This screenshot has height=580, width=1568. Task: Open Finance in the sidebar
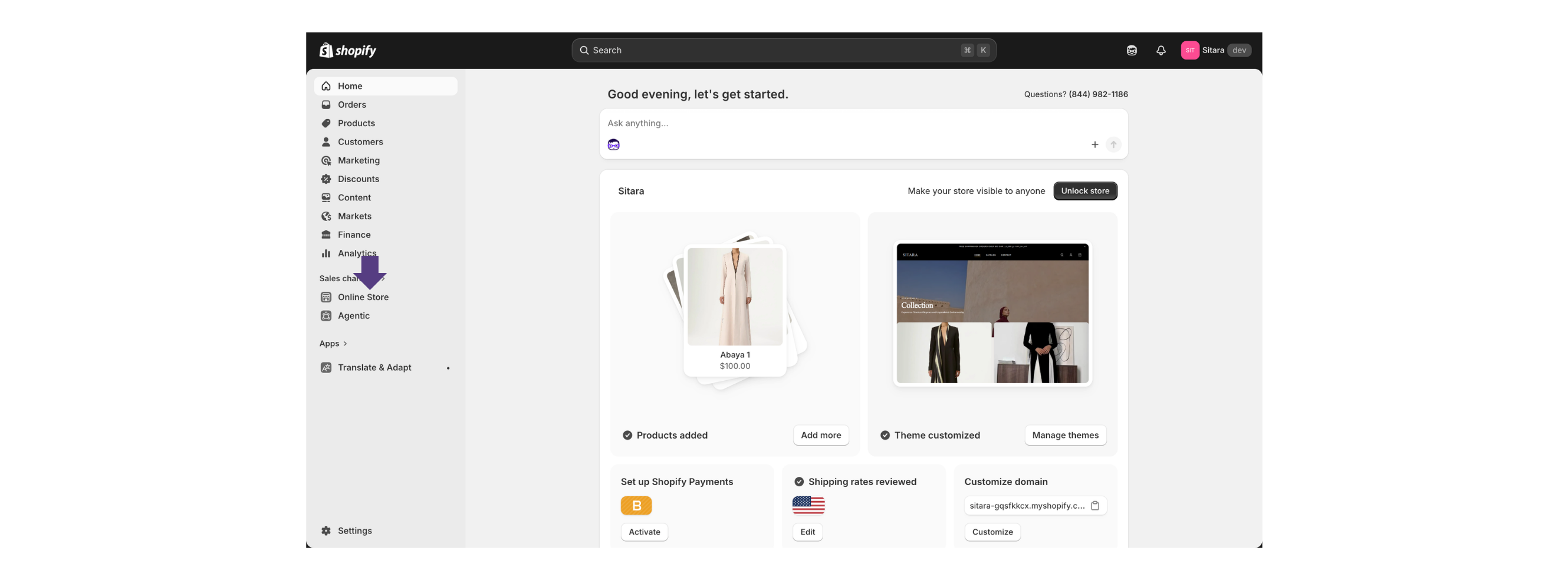click(x=385, y=235)
